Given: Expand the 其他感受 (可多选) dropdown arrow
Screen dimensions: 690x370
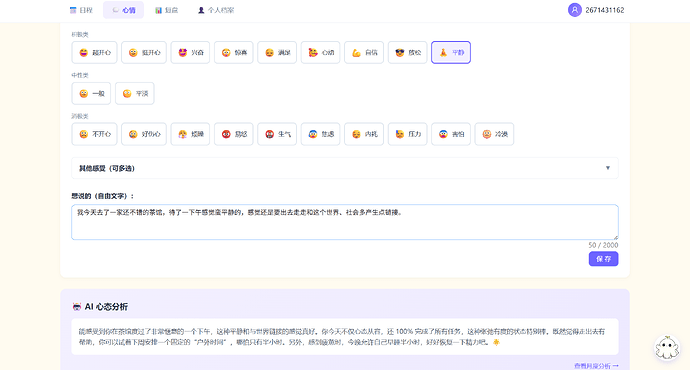Looking at the screenshot, I should point(608,168).
